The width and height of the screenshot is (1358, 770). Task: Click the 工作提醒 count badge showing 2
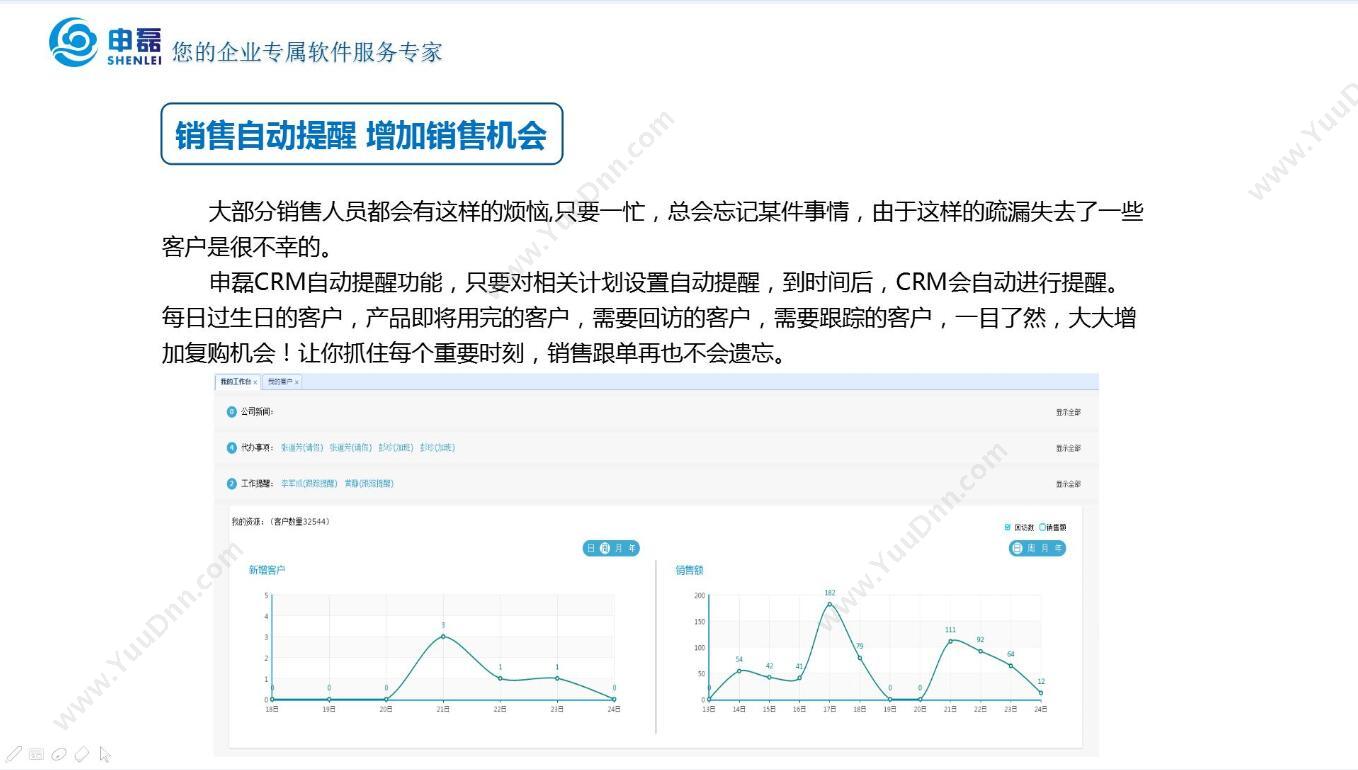(x=232, y=484)
